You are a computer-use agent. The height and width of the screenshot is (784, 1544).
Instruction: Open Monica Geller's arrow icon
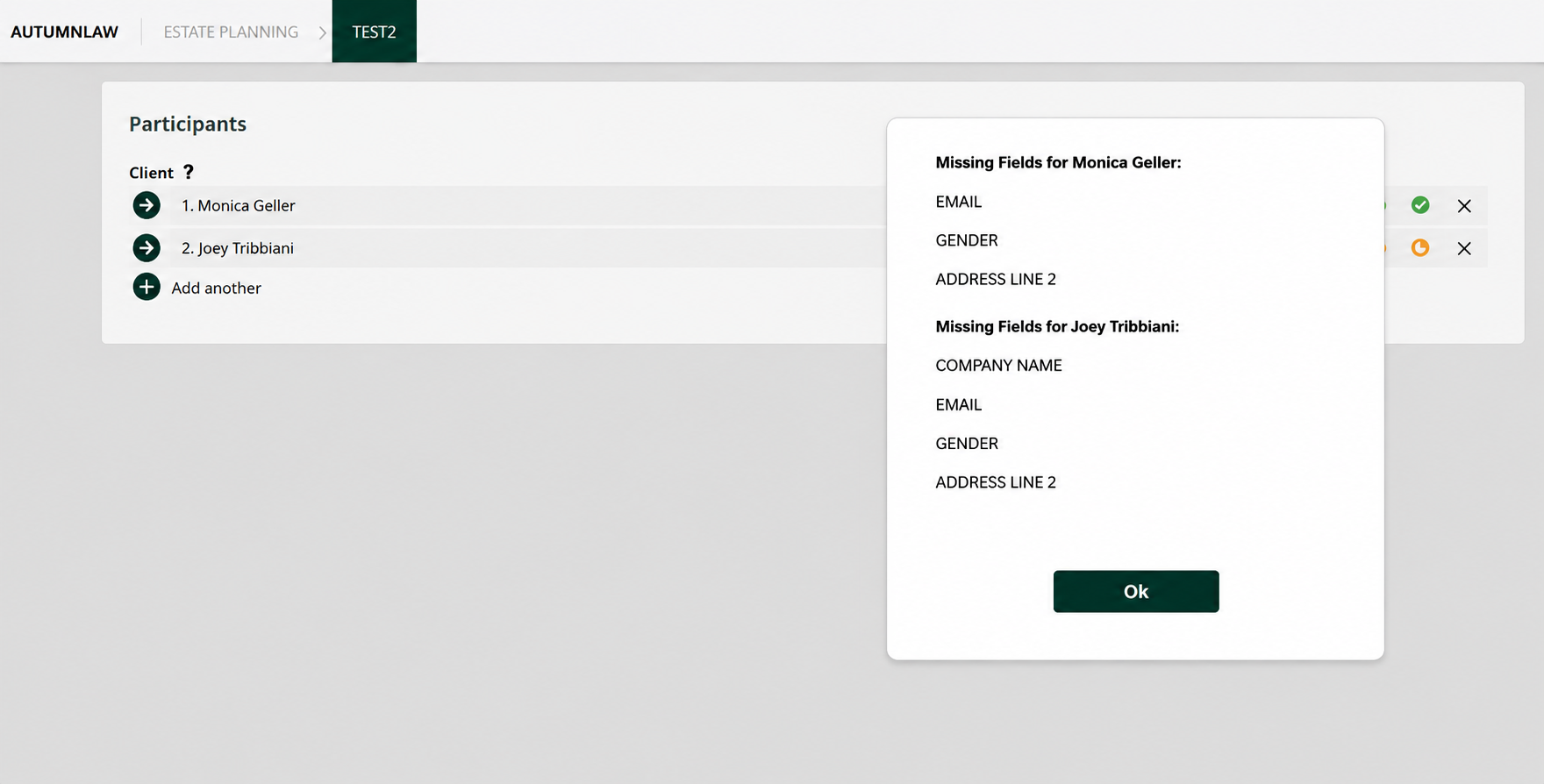click(147, 205)
